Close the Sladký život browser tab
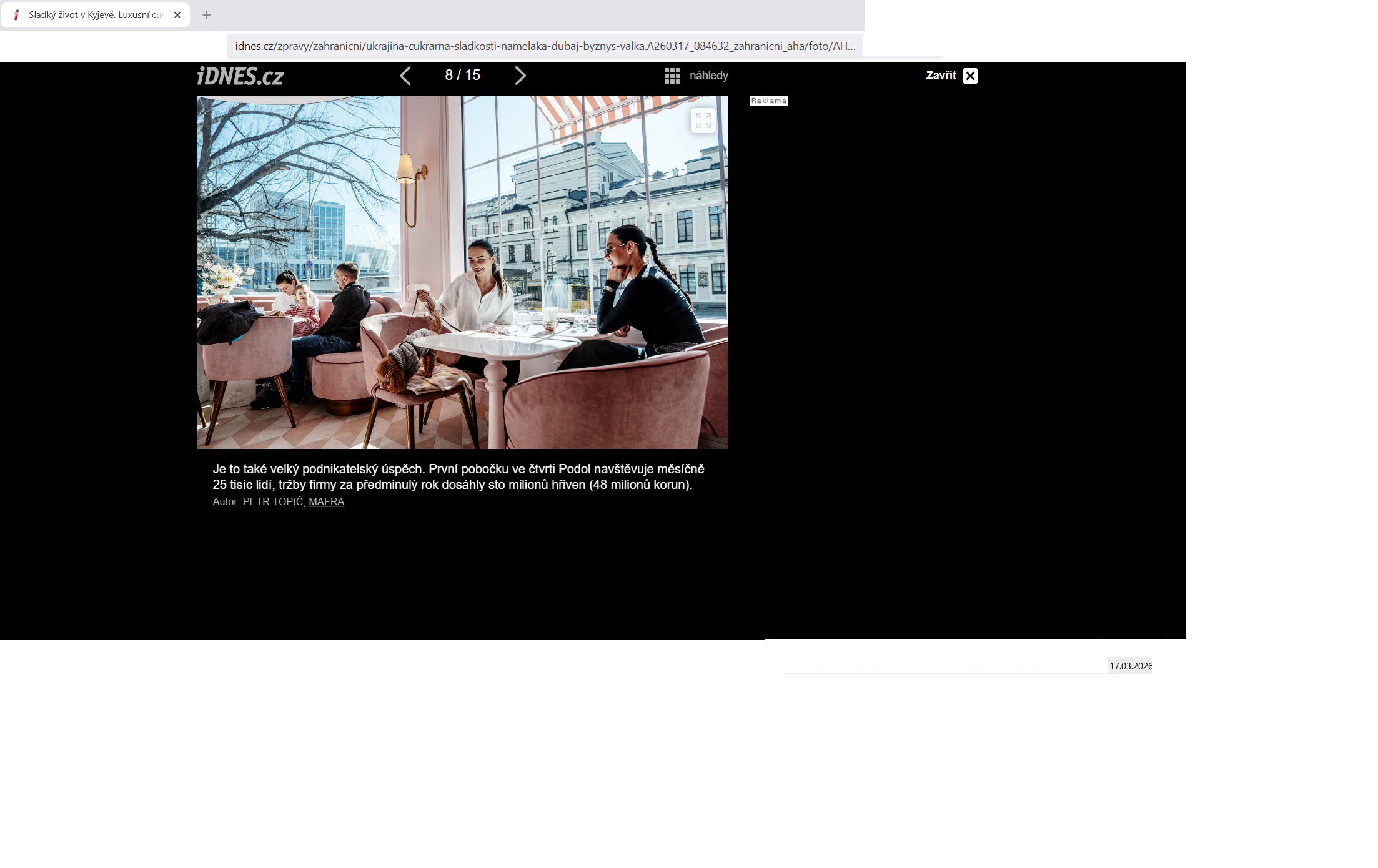 [177, 15]
